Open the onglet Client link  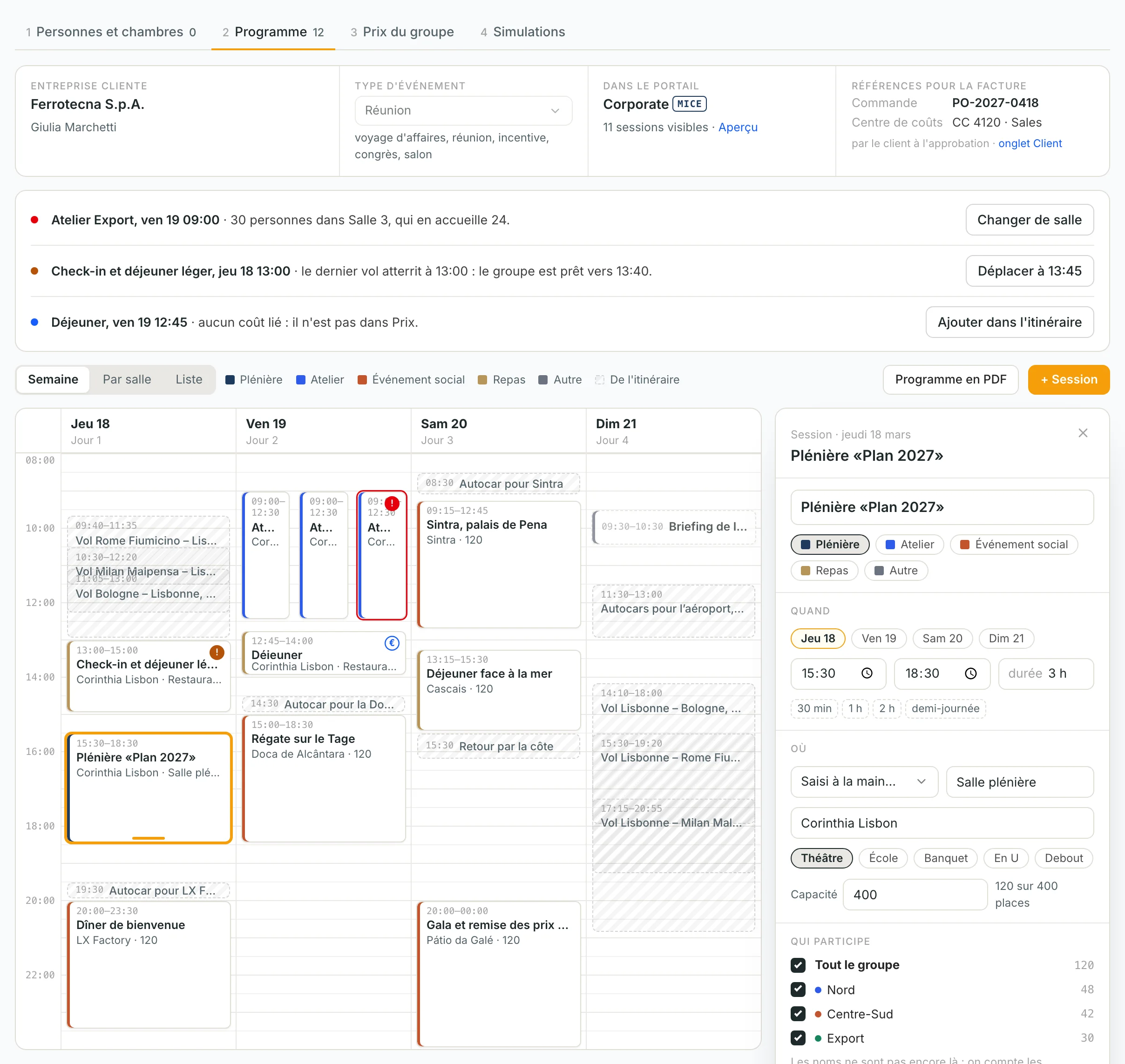click(x=1030, y=143)
